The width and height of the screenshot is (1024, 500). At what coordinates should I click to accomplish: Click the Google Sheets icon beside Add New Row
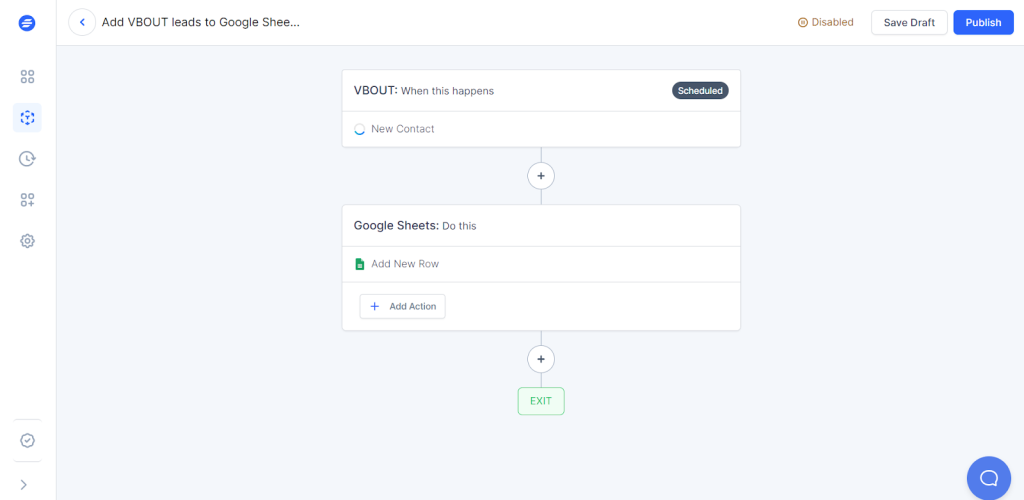point(360,264)
